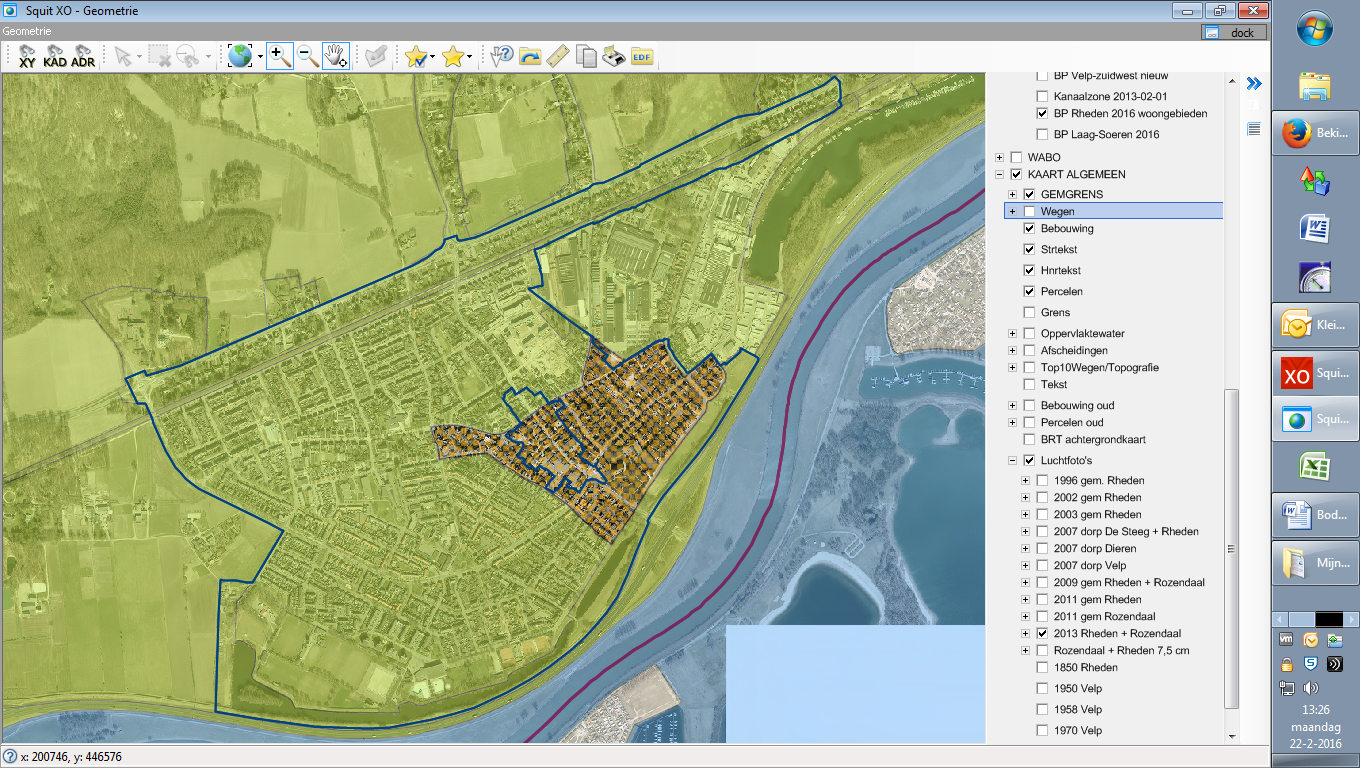Screen dimensions: 1360x768
Task: Collapse the layer panel with double-arrow
Action: (1253, 83)
